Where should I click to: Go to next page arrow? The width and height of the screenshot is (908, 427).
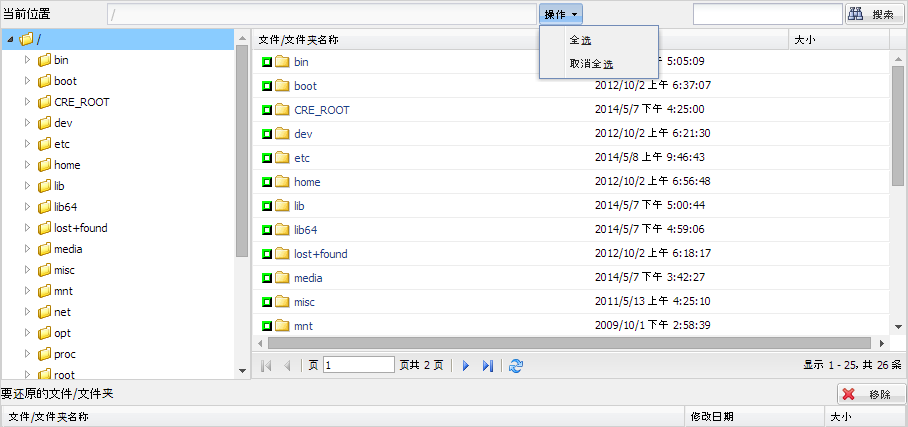tap(466, 366)
